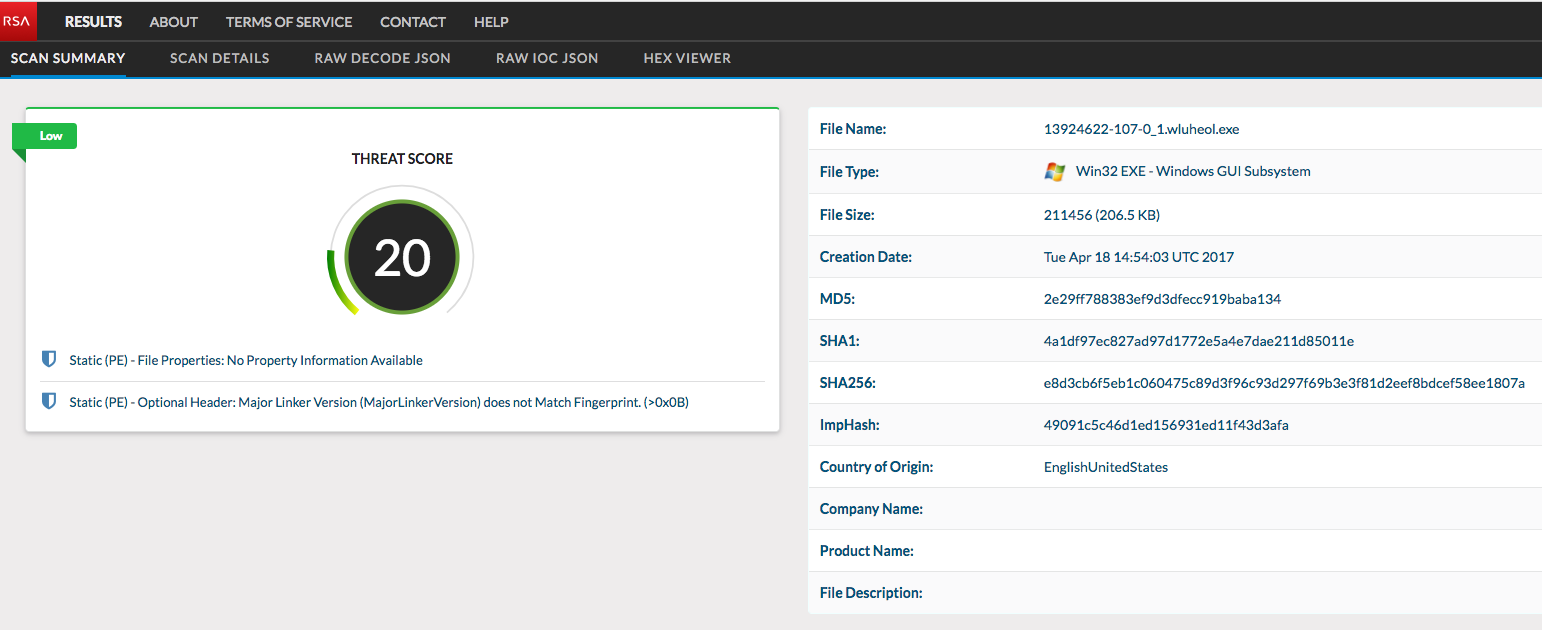Open the HEX VIEWER tab
Viewport: 1542px width, 630px height.
687,58
